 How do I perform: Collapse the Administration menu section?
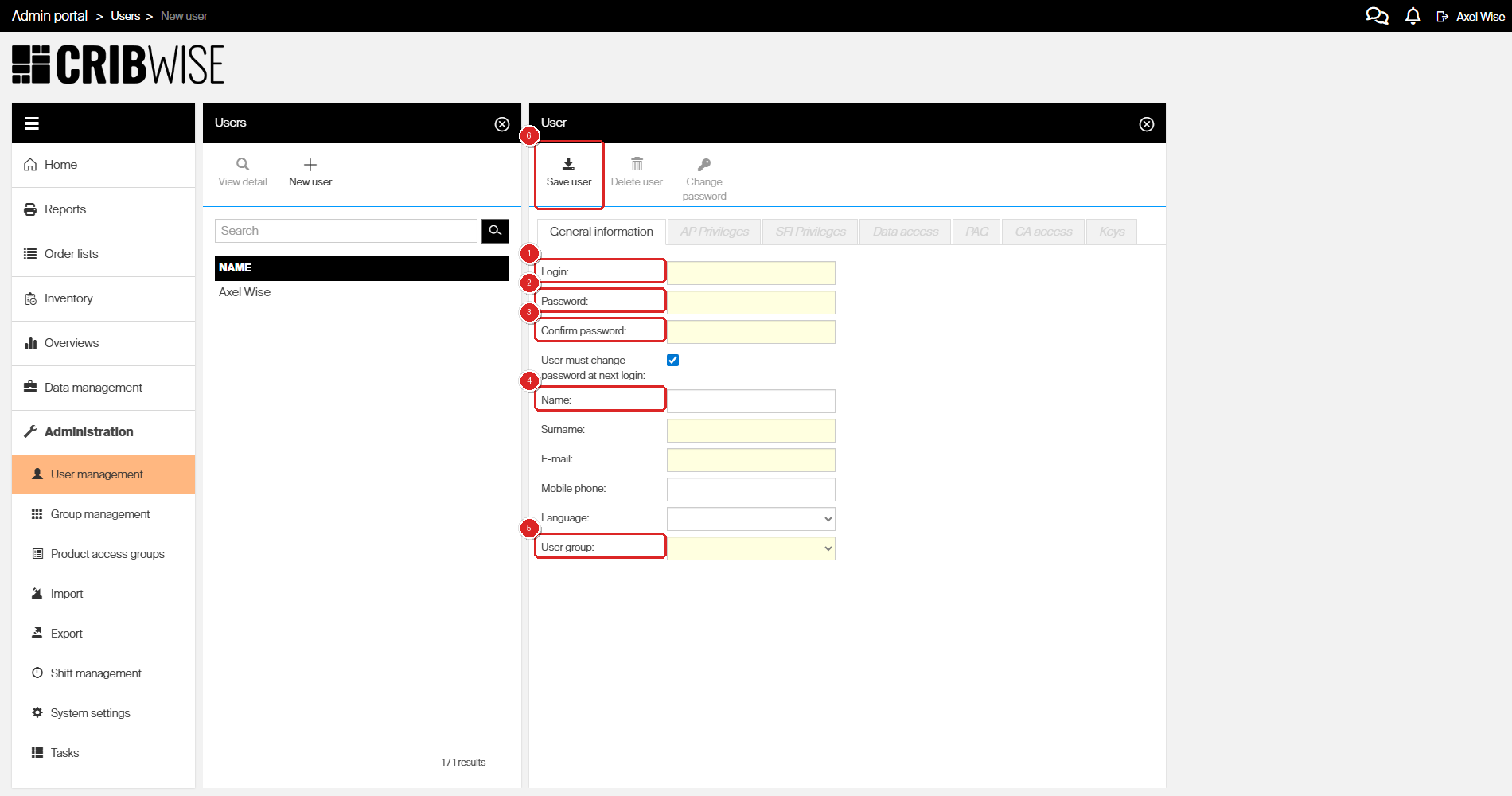88,431
